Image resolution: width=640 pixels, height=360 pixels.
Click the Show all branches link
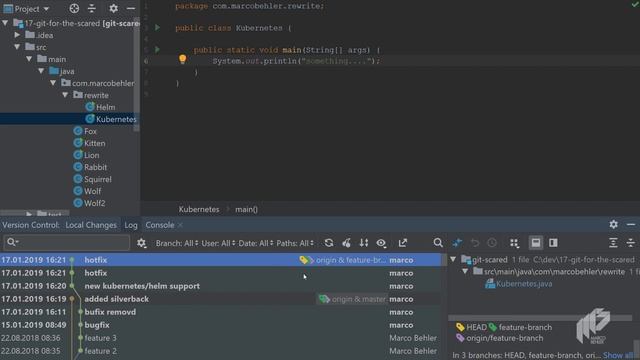pyautogui.click(x=618, y=356)
